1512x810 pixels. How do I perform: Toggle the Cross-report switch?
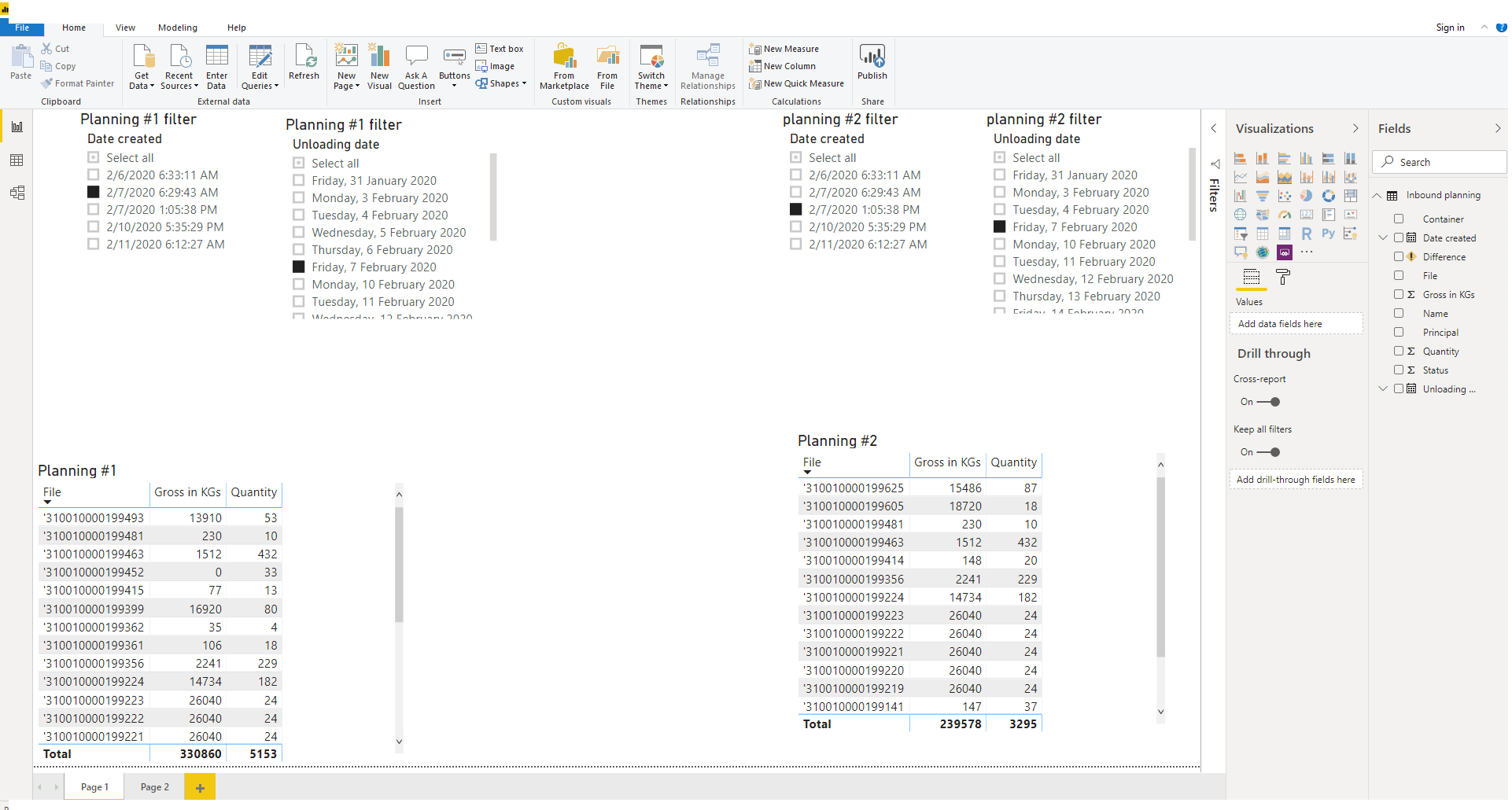tap(1268, 402)
